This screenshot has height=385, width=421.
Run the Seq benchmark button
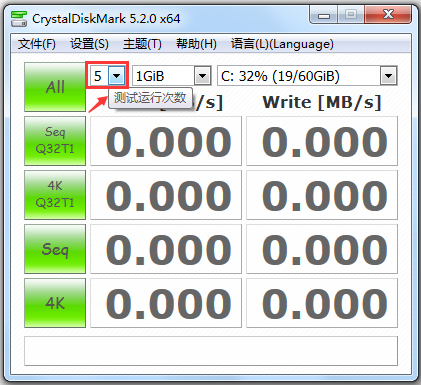point(55,249)
